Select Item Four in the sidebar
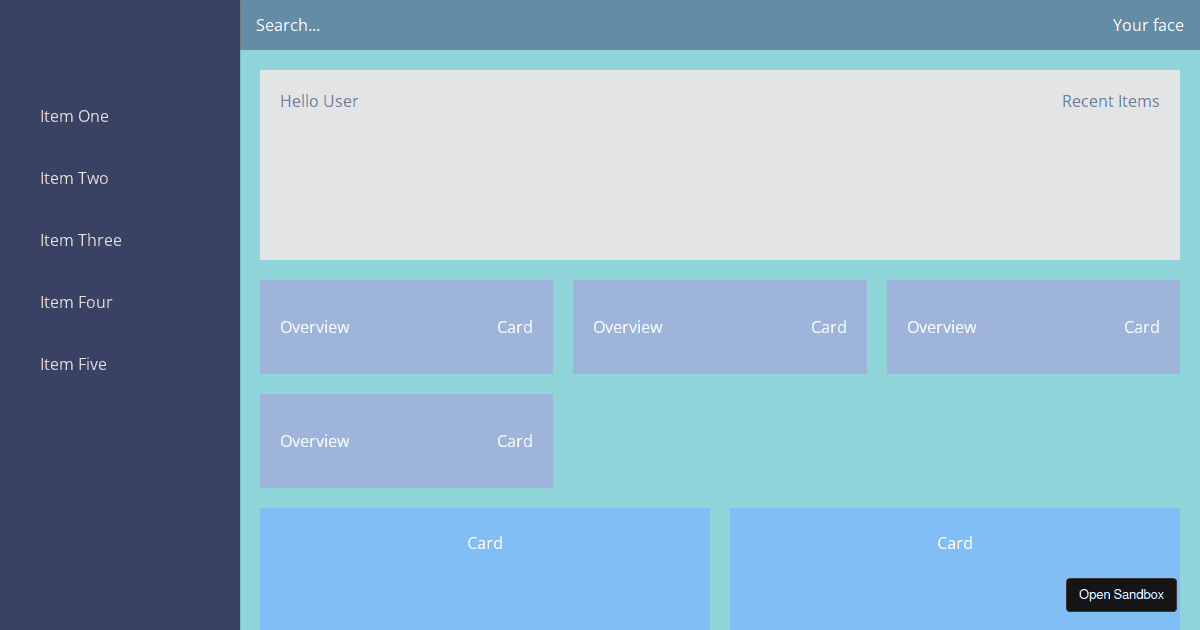The image size is (1200, 630). 76,302
